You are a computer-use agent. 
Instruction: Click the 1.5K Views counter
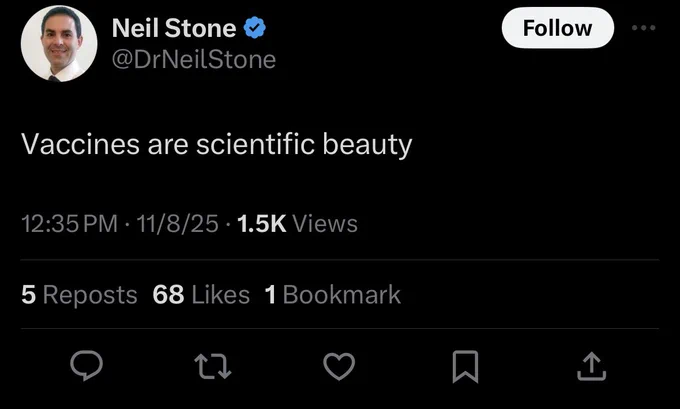coord(293,224)
